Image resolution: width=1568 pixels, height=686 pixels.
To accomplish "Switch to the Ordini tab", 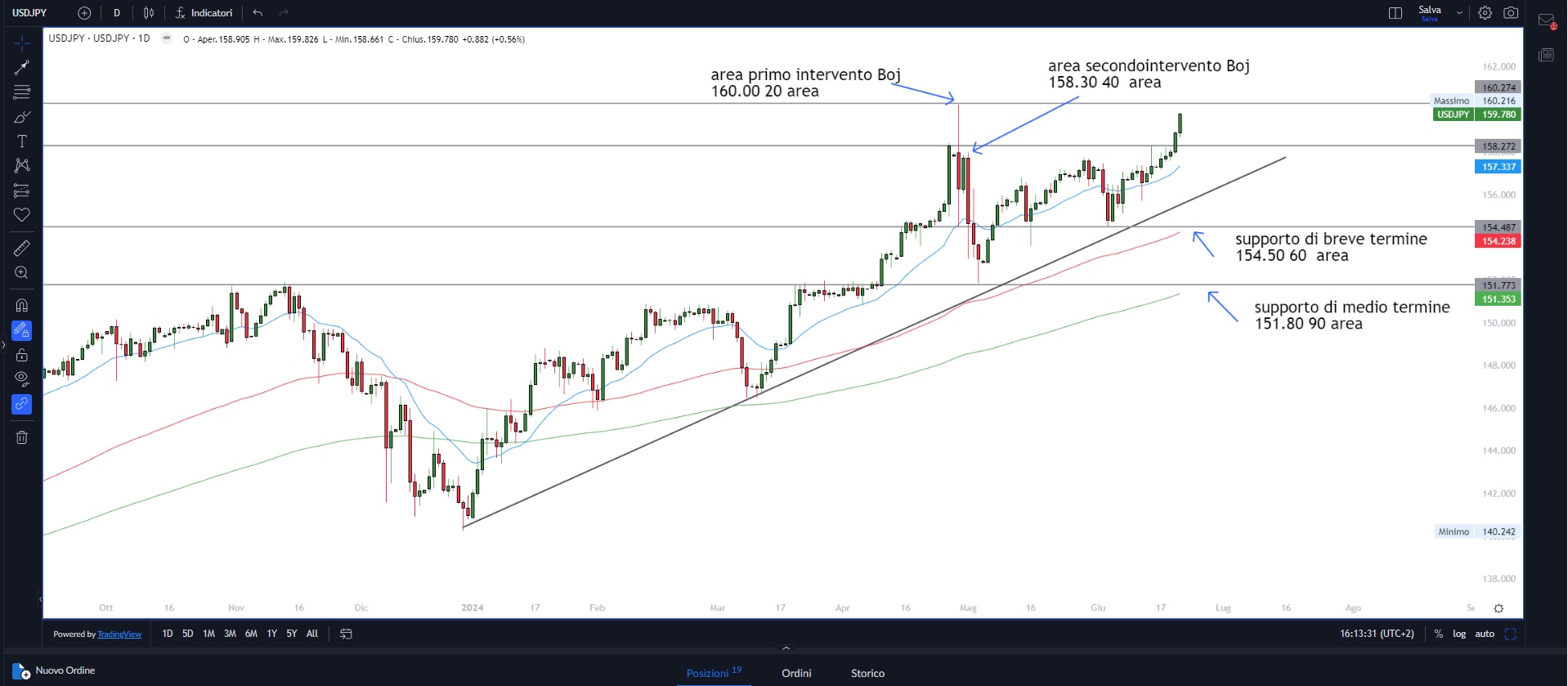I will click(x=796, y=673).
